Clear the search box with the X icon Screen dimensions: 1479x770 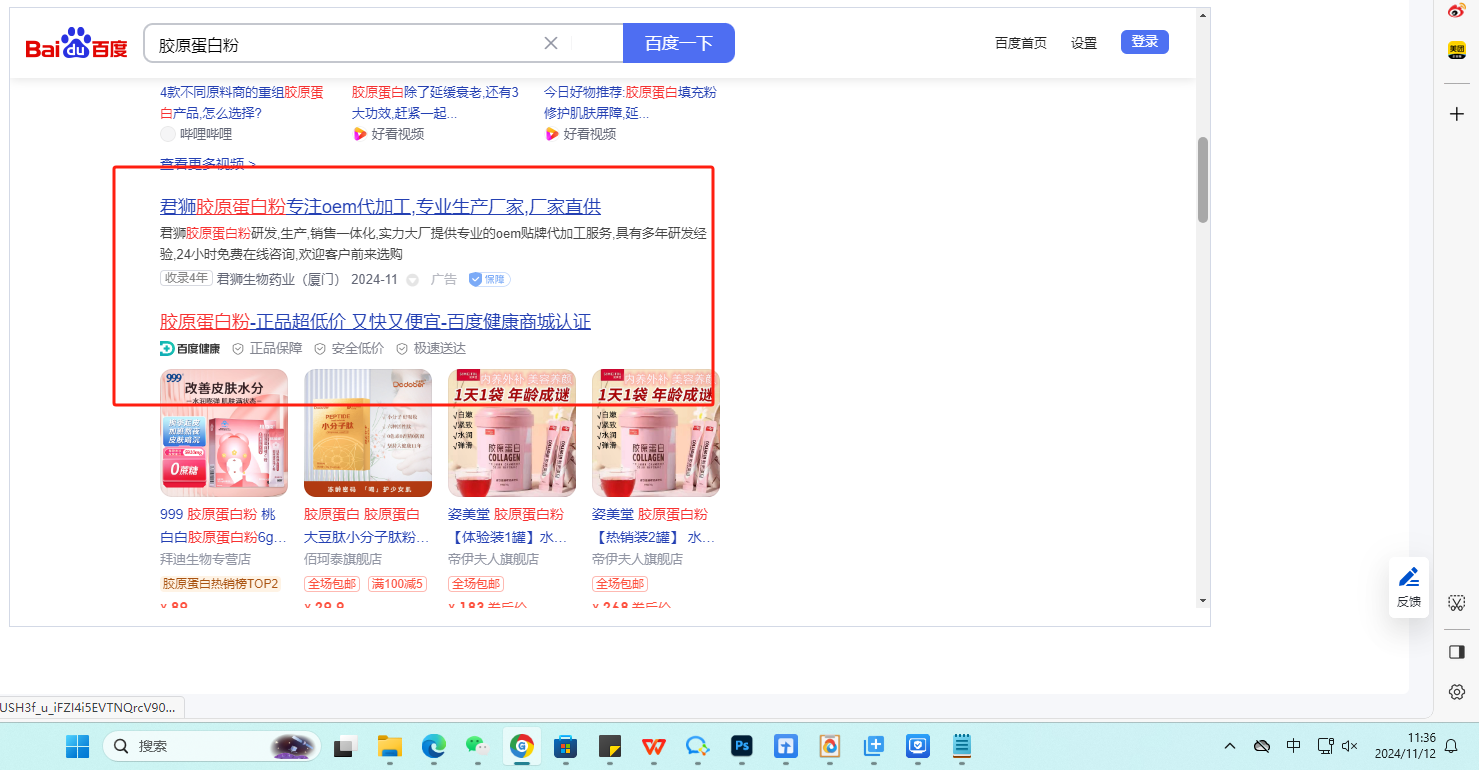click(551, 43)
